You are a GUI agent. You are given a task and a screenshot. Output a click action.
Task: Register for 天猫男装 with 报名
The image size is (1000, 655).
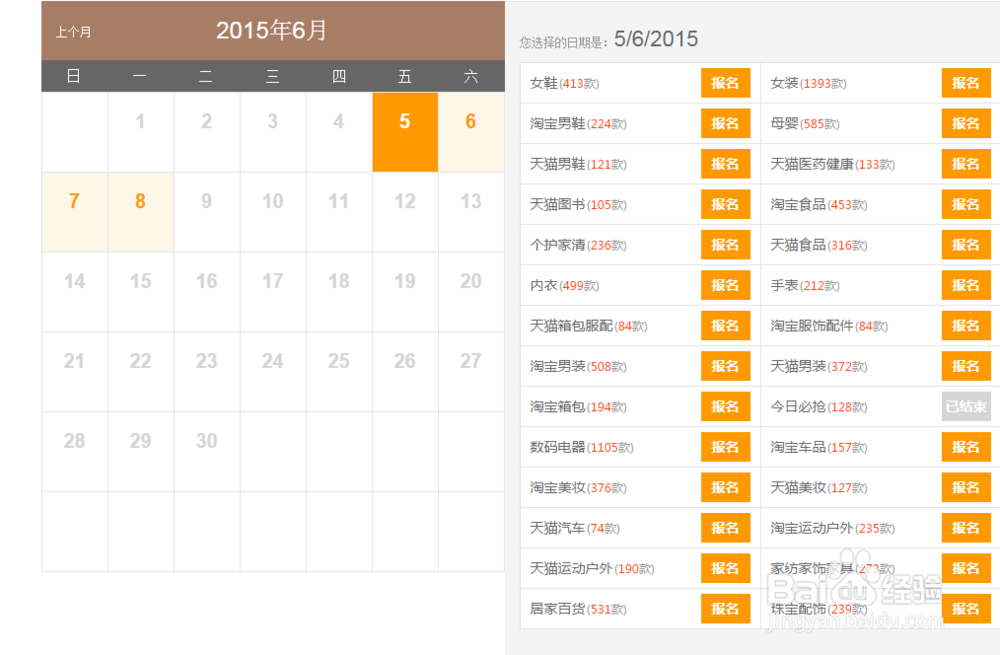tap(966, 366)
